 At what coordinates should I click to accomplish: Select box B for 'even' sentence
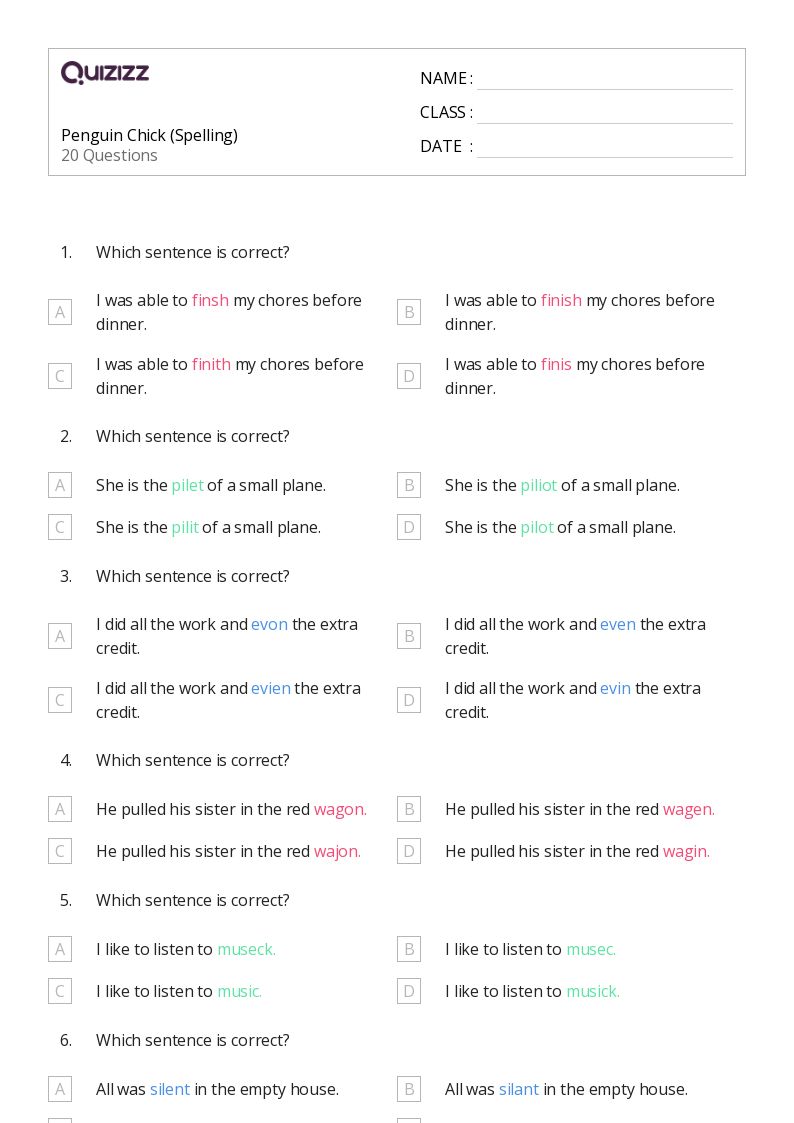click(409, 636)
